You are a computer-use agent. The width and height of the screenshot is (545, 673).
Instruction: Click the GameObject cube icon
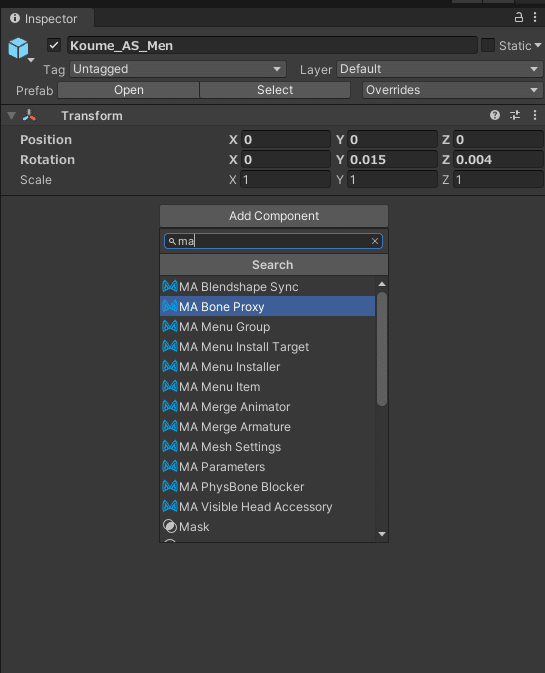(x=18, y=48)
